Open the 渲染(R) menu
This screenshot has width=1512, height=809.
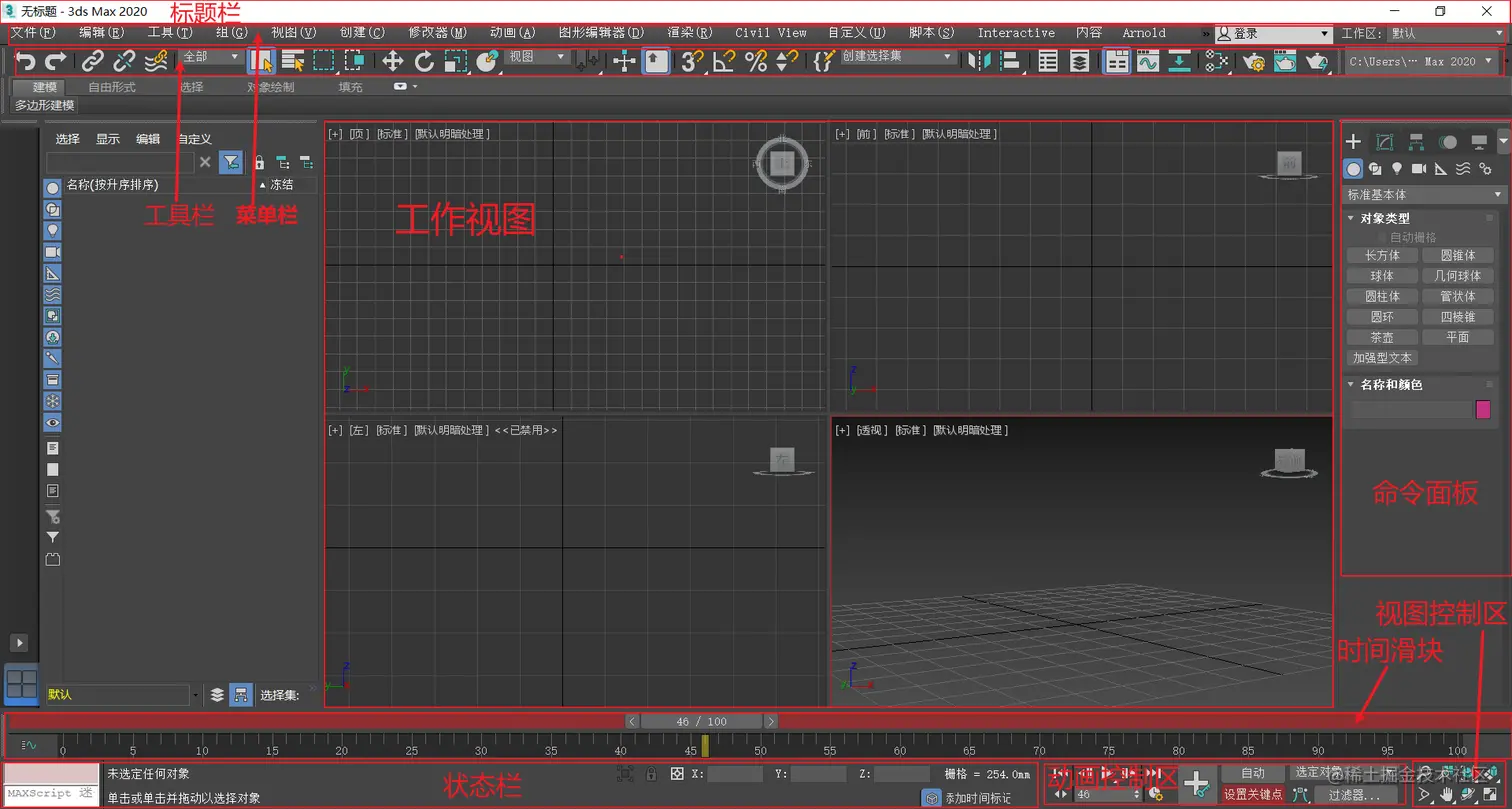[690, 33]
